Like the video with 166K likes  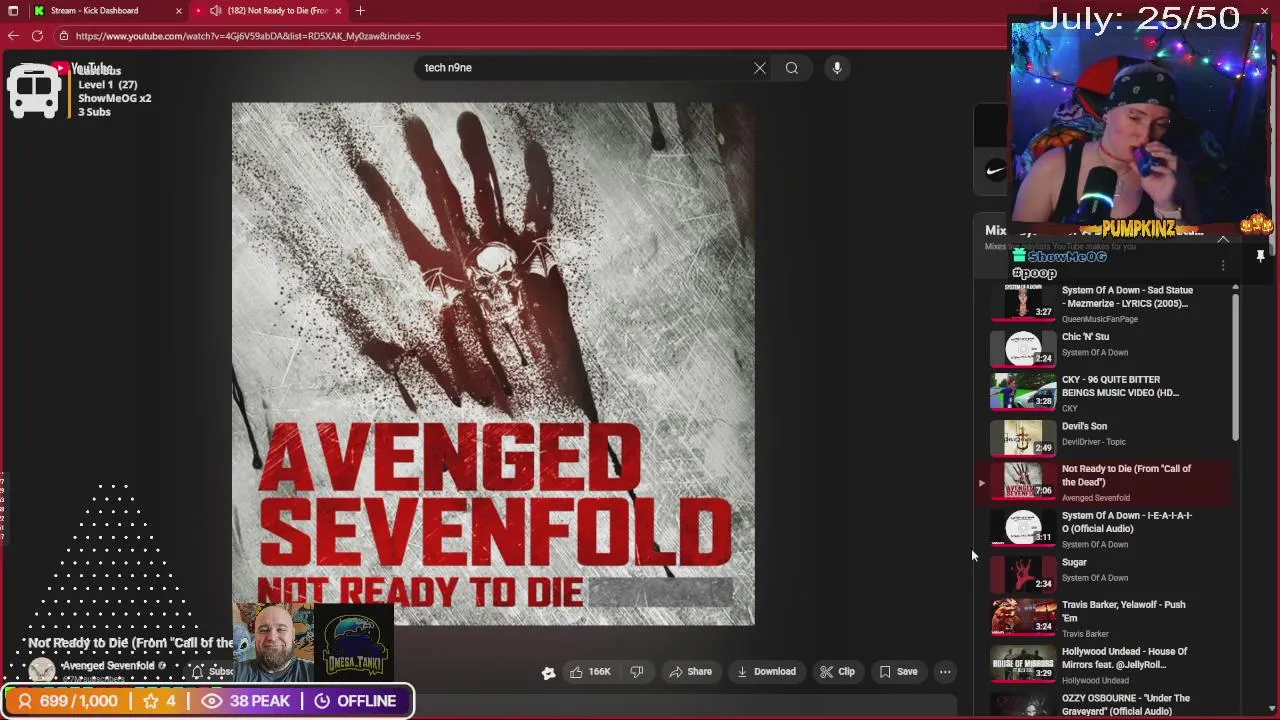pyautogui.click(x=589, y=672)
